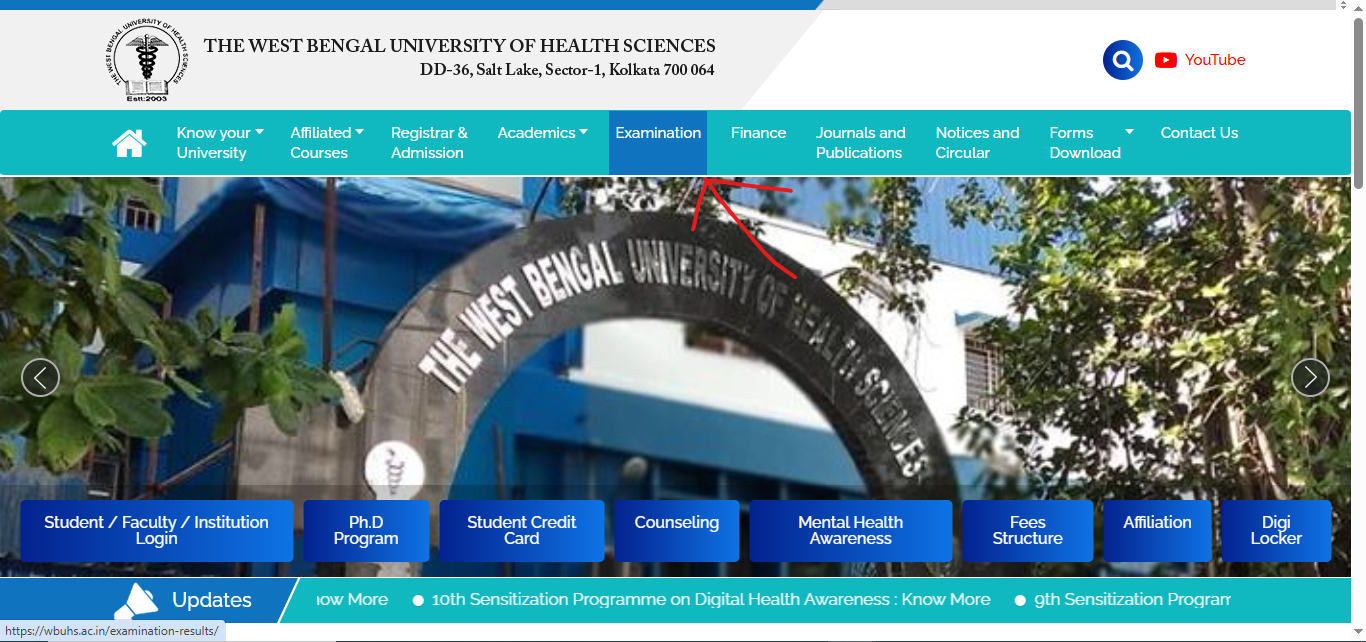Select Finance in navigation bar

[x=758, y=133]
